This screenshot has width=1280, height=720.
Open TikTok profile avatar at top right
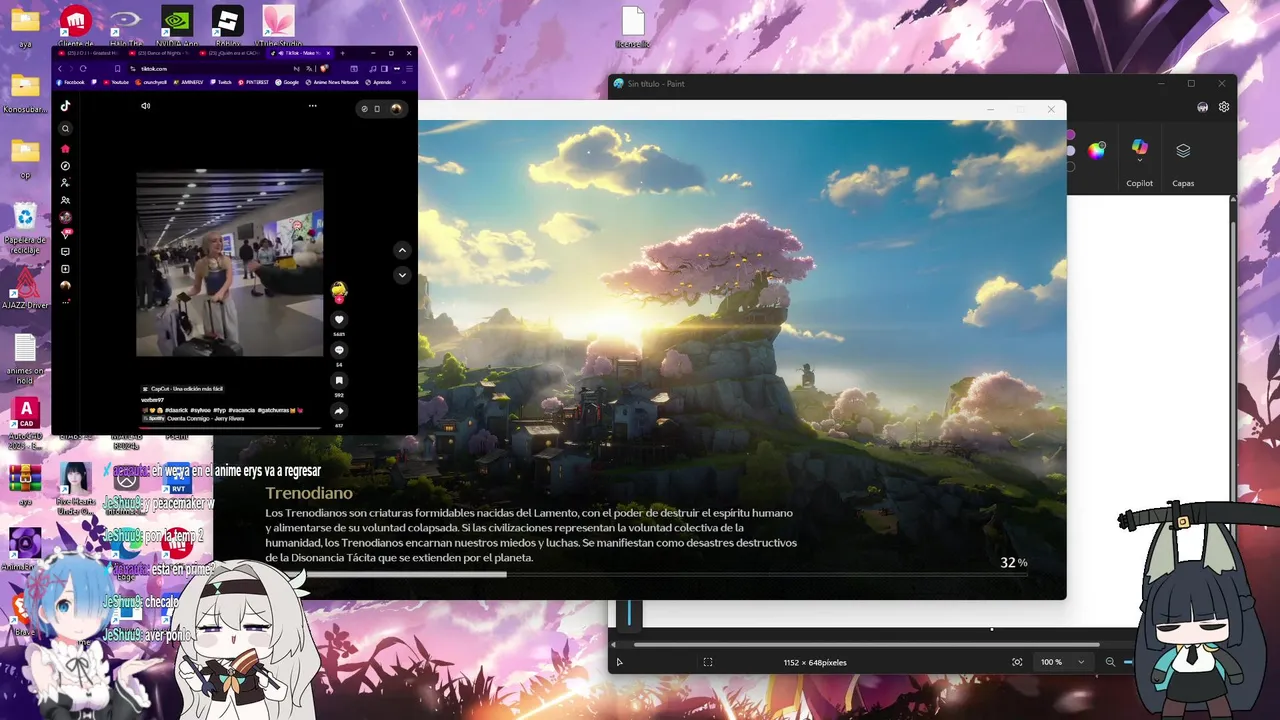coord(396,108)
